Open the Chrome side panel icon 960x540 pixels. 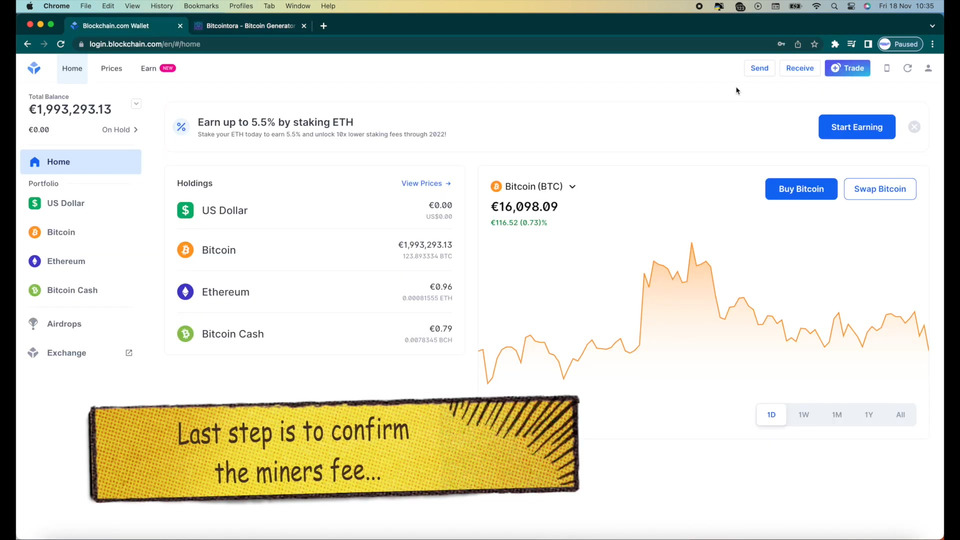[x=868, y=44]
